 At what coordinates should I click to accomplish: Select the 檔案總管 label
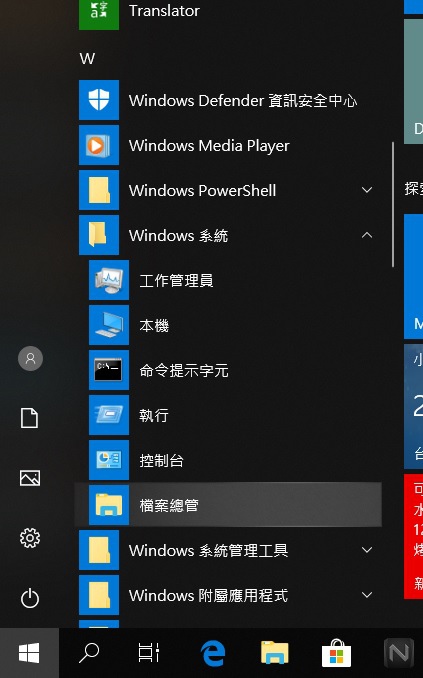[x=169, y=505]
